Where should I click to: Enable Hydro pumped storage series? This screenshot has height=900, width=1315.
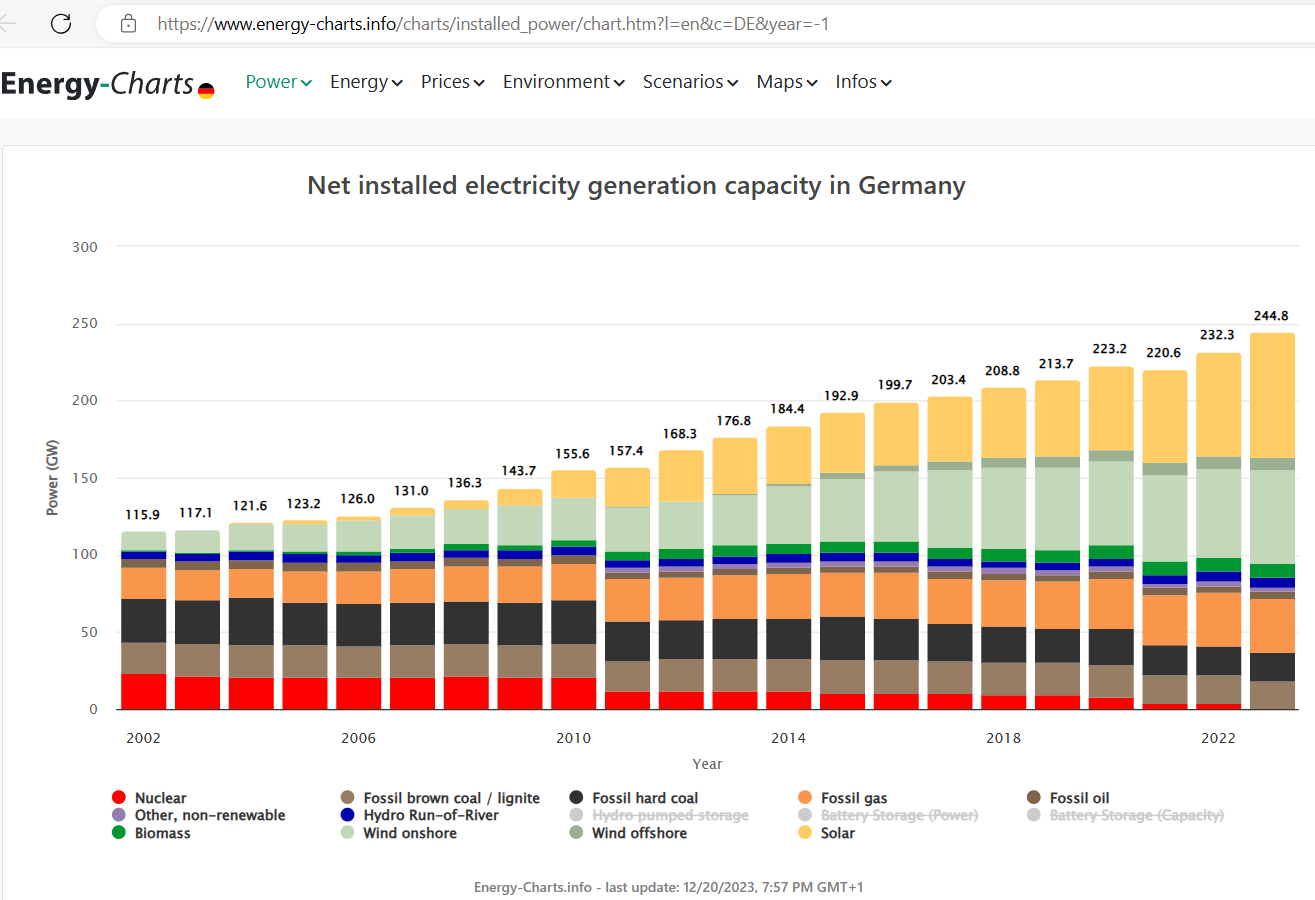click(x=659, y=815)
